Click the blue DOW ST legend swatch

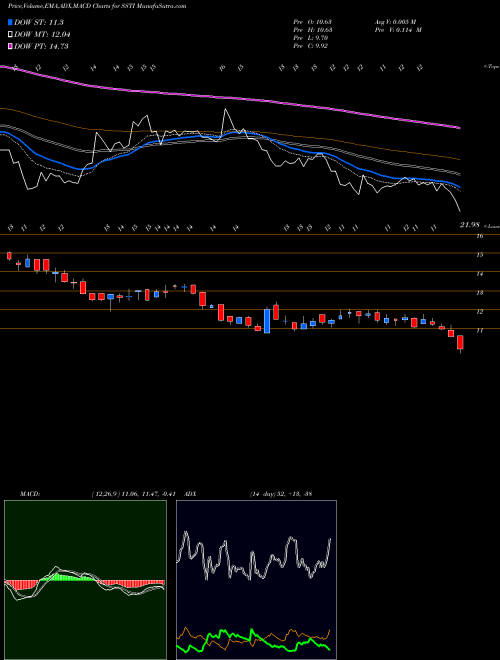[10, 22]
